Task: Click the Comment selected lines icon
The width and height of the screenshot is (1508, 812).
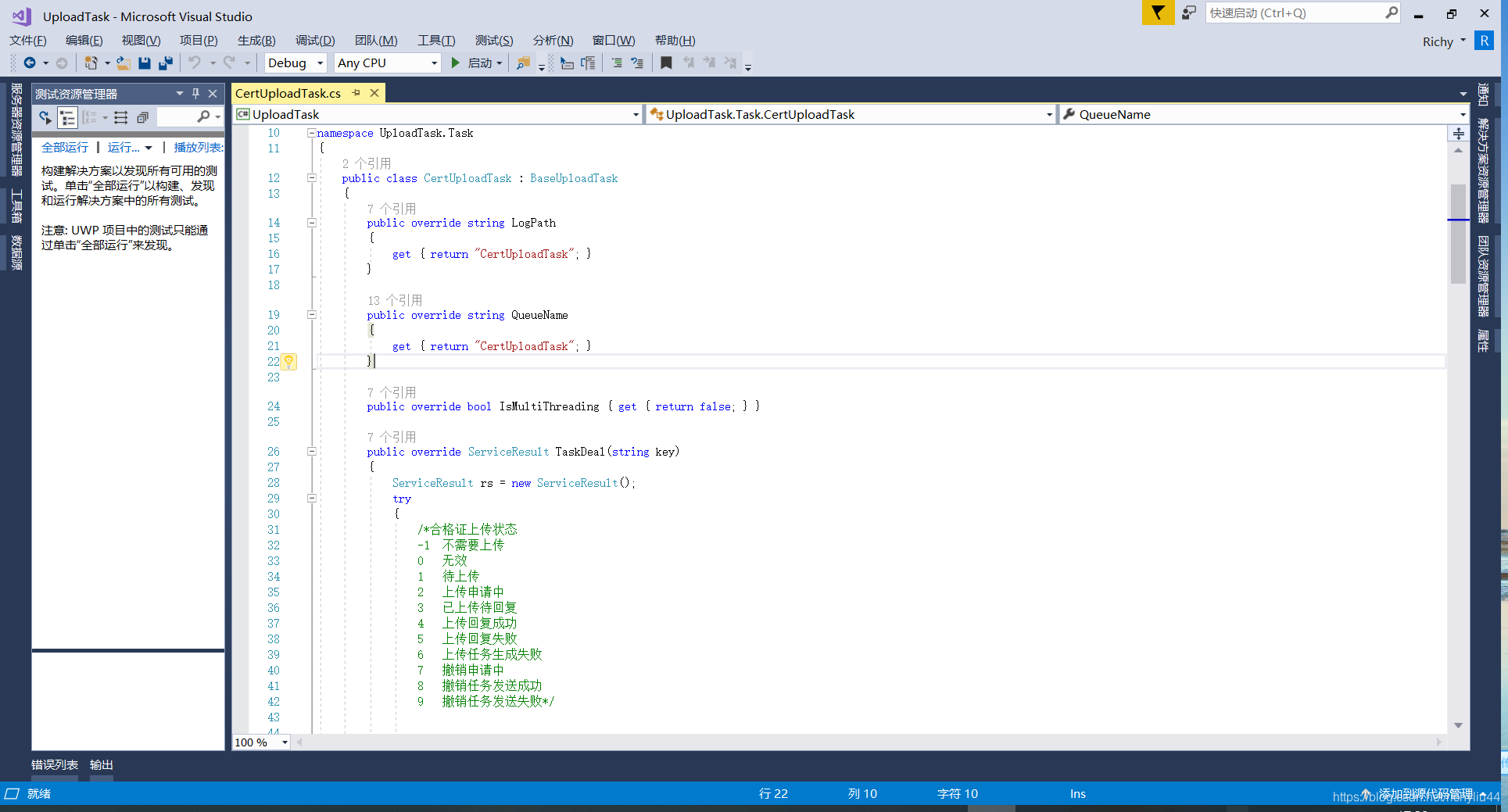Action: point(617,63)
